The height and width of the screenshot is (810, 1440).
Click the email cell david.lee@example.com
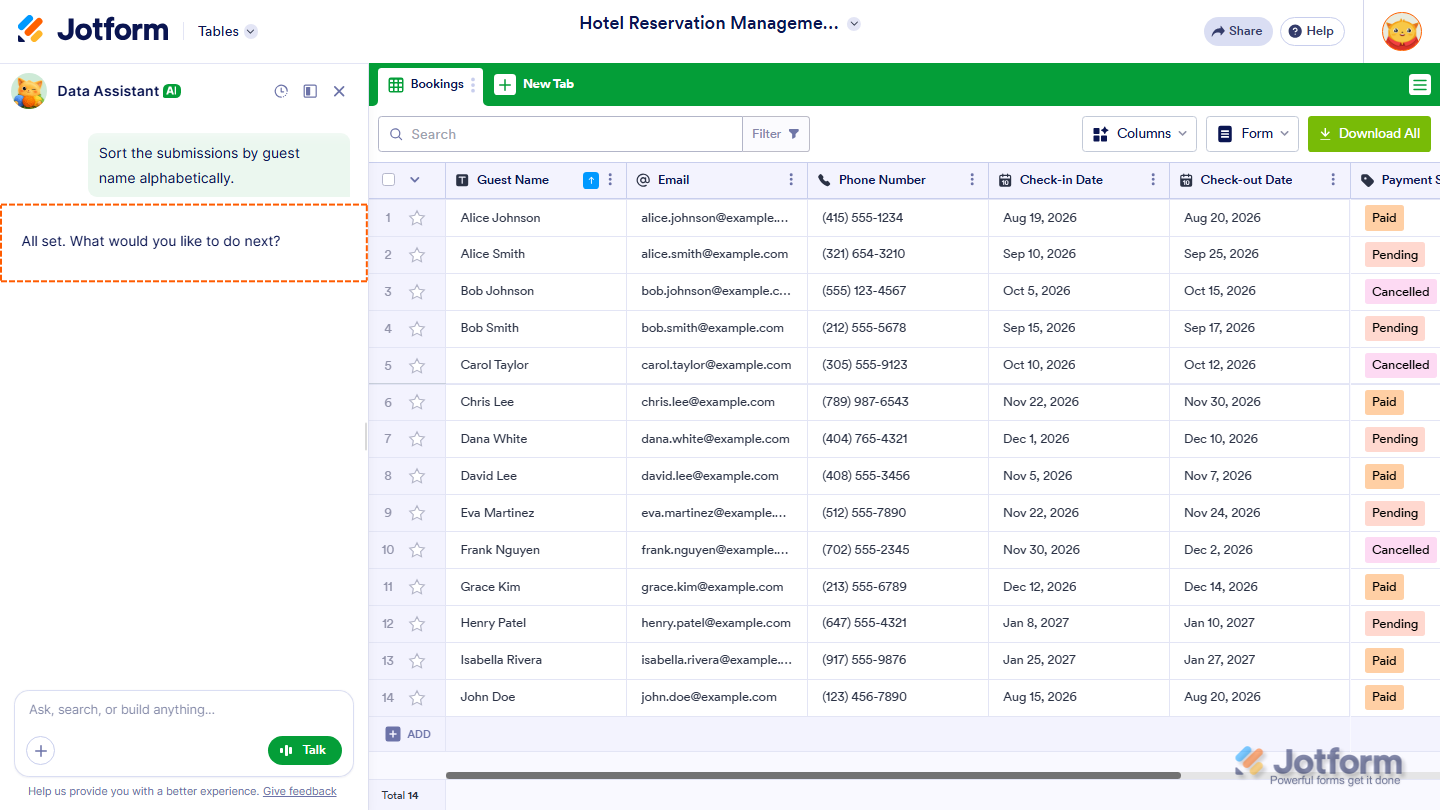[x=717, y=476]
